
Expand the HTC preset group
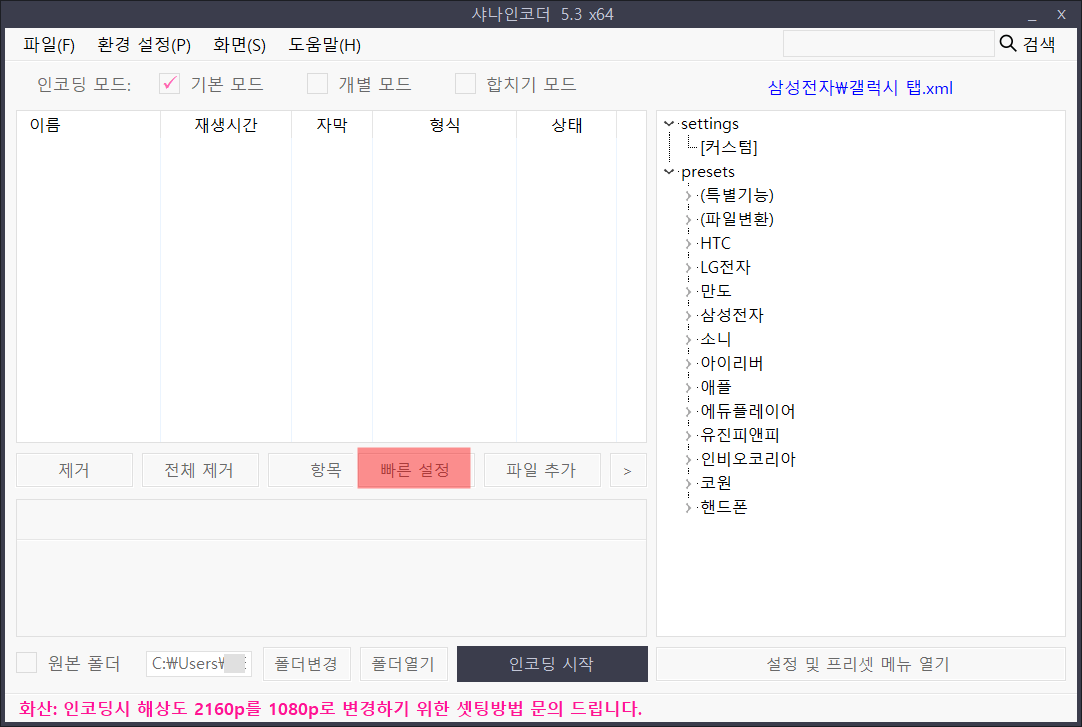click(x=688, y=243)
